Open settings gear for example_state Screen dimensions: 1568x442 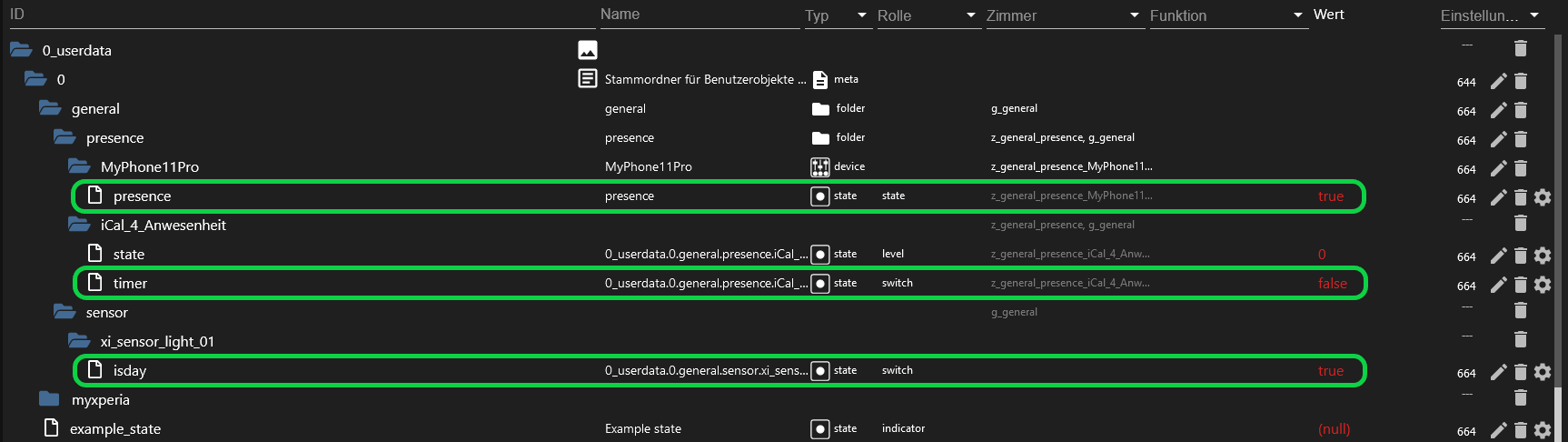(x=1543, y=430)
